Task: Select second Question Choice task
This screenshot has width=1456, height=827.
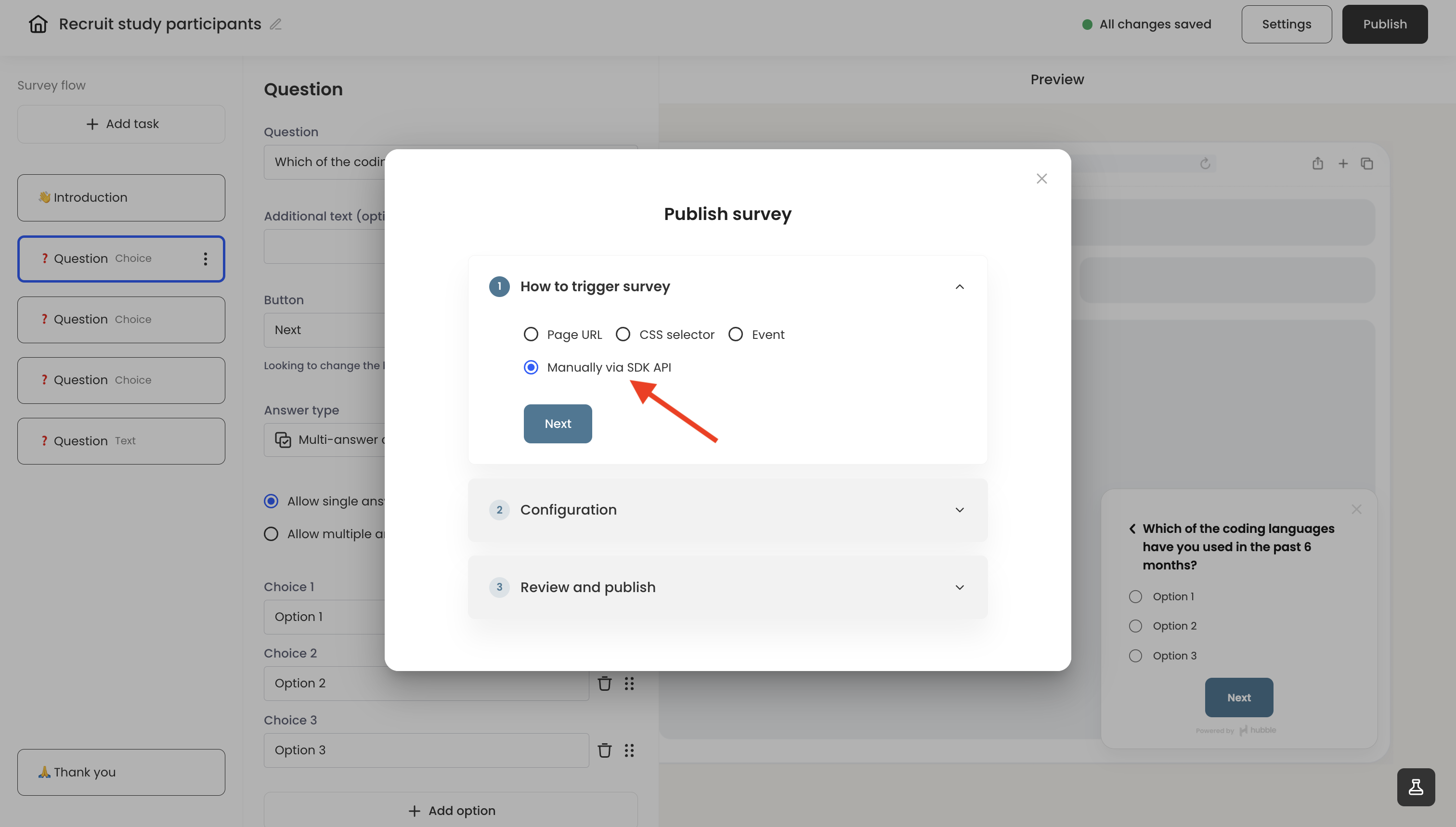Action: (121, 320)
